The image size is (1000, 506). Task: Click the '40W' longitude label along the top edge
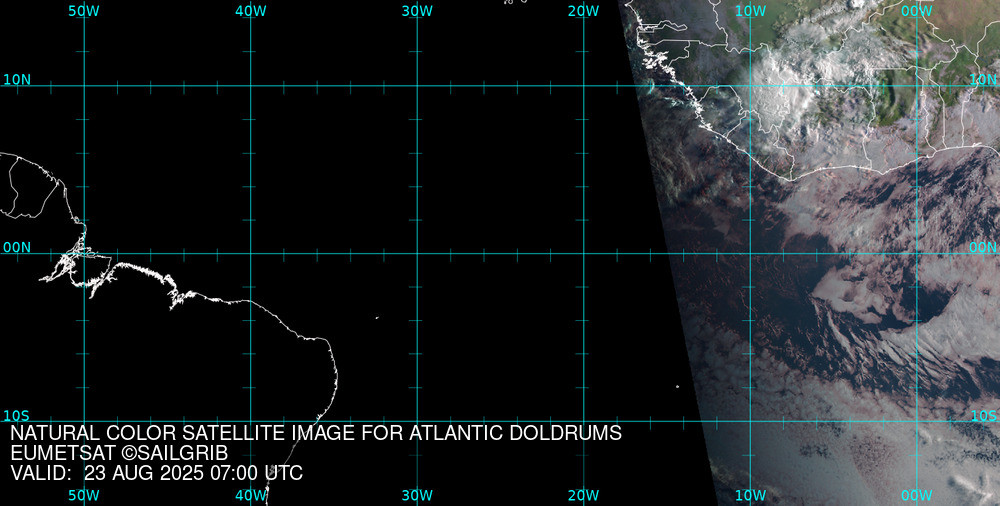click(251, 11)
